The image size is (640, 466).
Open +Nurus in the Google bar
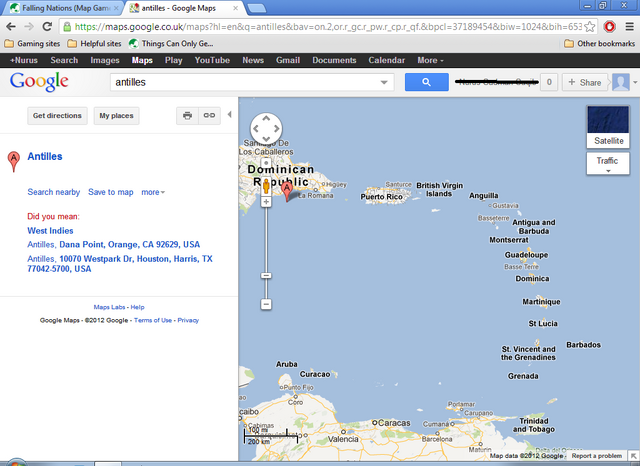(24, 60)
